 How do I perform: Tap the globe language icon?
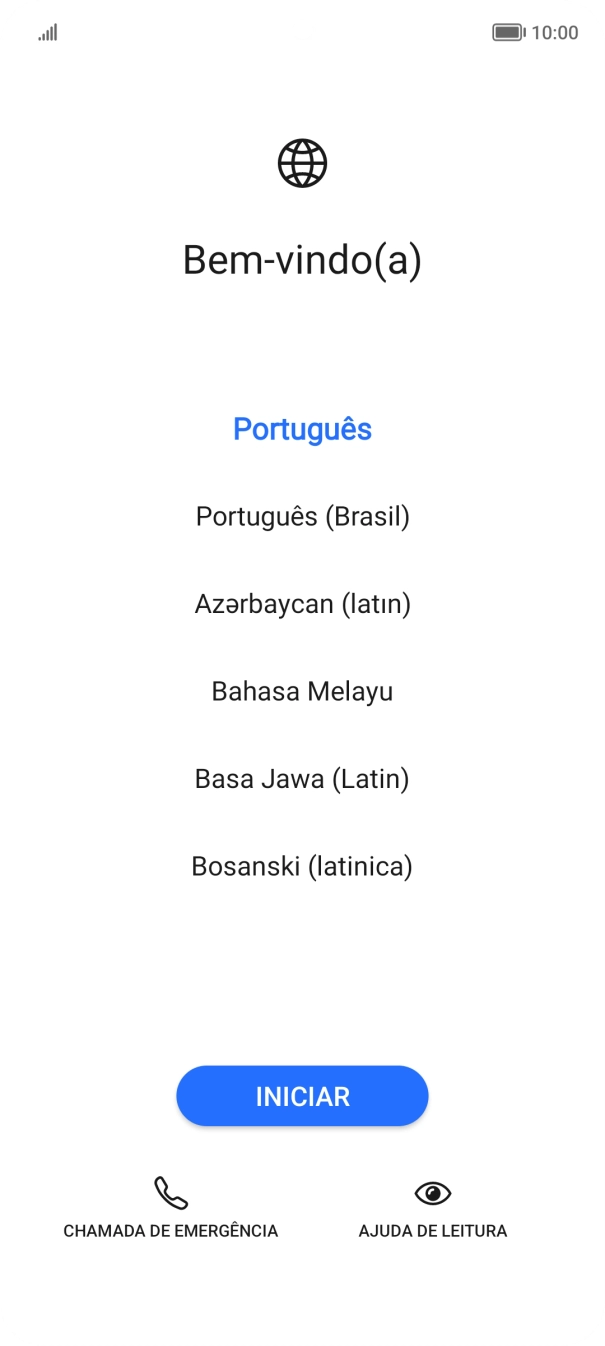coord(302,163)
